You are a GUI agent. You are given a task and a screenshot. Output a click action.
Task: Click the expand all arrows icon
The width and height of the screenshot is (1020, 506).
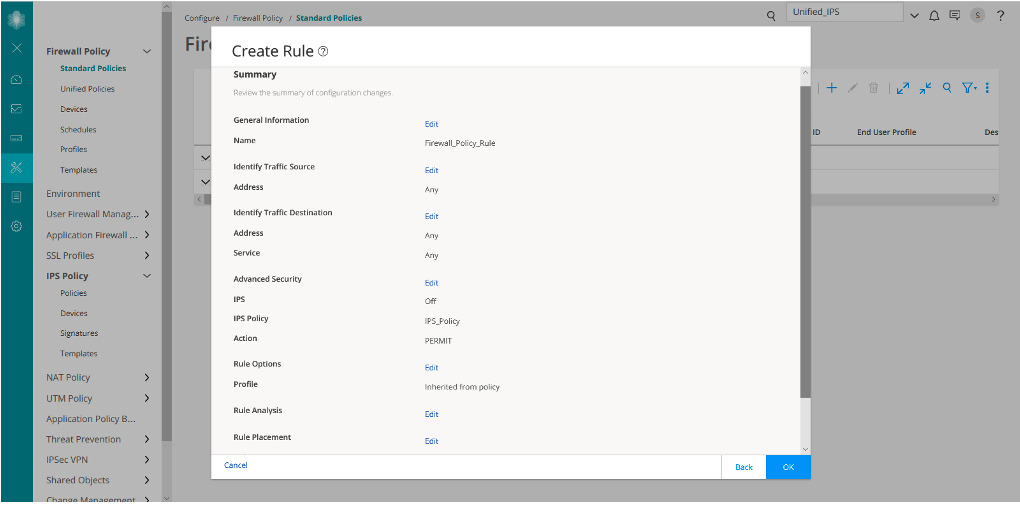tap(903, 88)
